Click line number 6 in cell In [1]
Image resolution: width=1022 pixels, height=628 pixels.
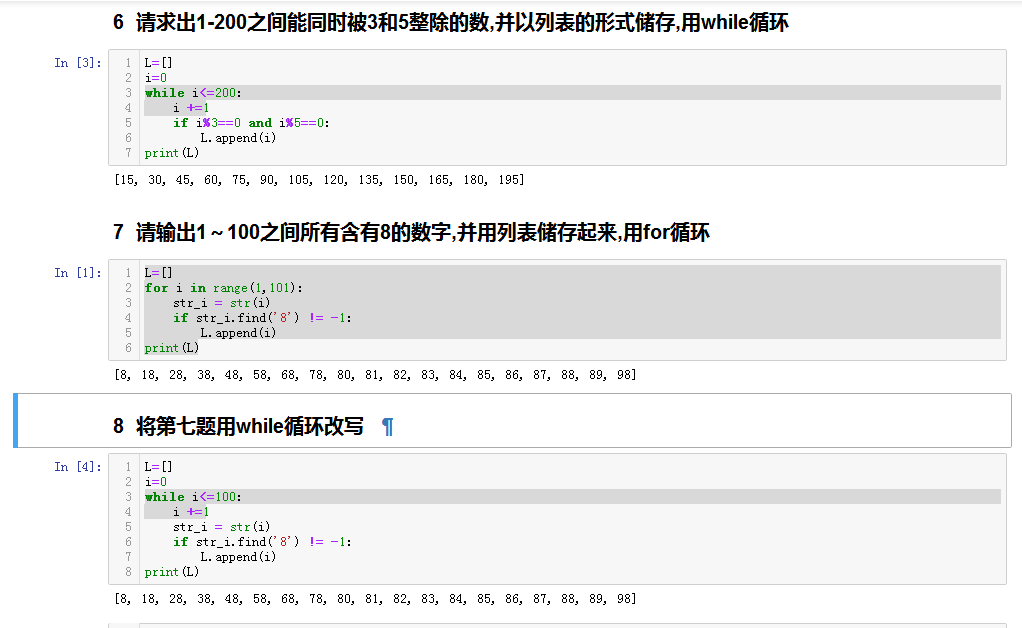click(128, 348)
